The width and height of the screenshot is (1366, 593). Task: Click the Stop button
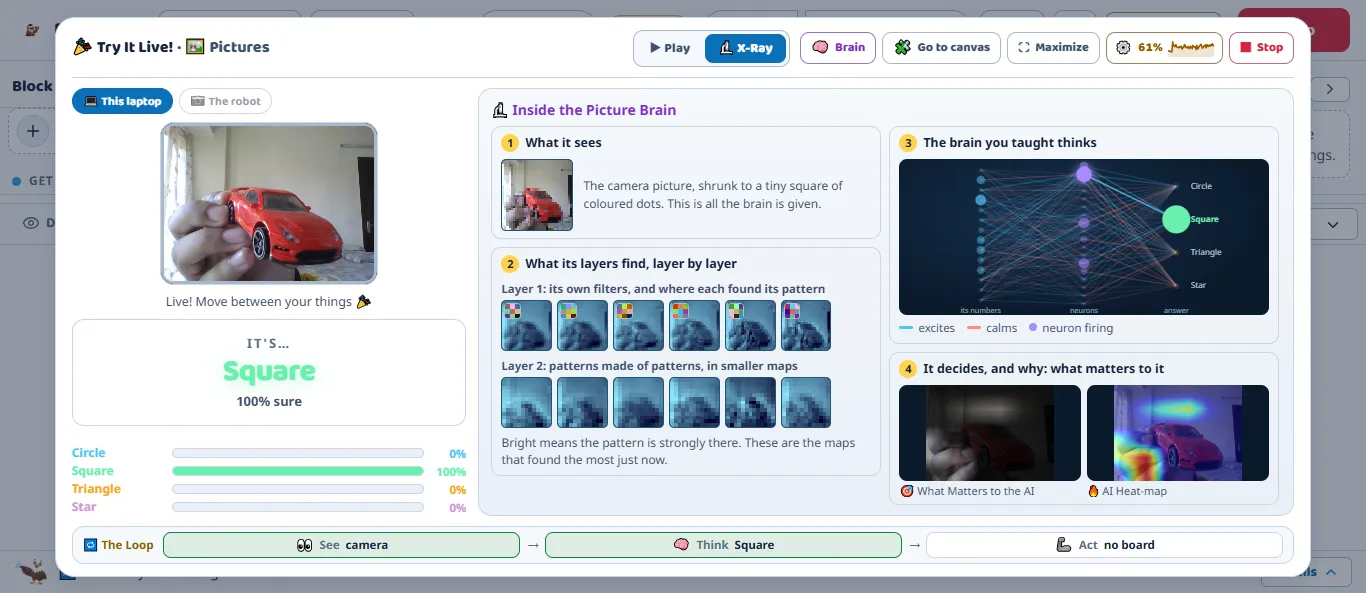click(x=1261, y=47)
